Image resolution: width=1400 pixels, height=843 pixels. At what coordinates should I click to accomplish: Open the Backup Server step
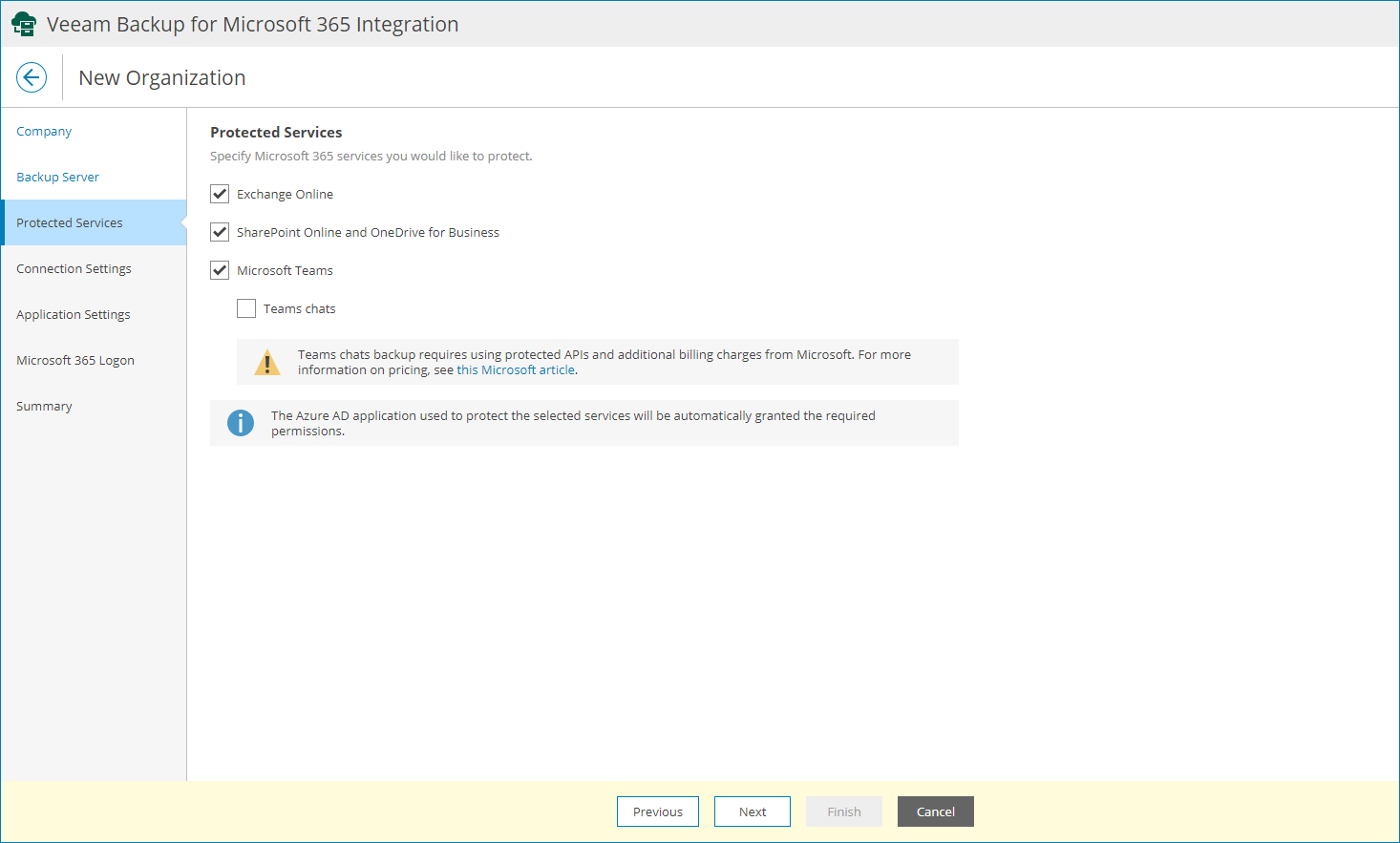click(x=57, y=177)
